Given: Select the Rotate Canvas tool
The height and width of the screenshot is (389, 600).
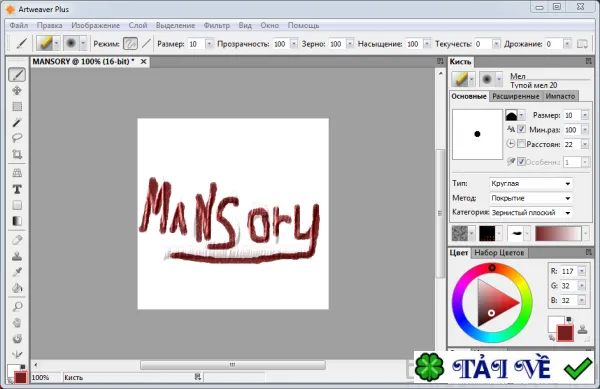Looking at the screenshot, I should [x=17, y=339].
